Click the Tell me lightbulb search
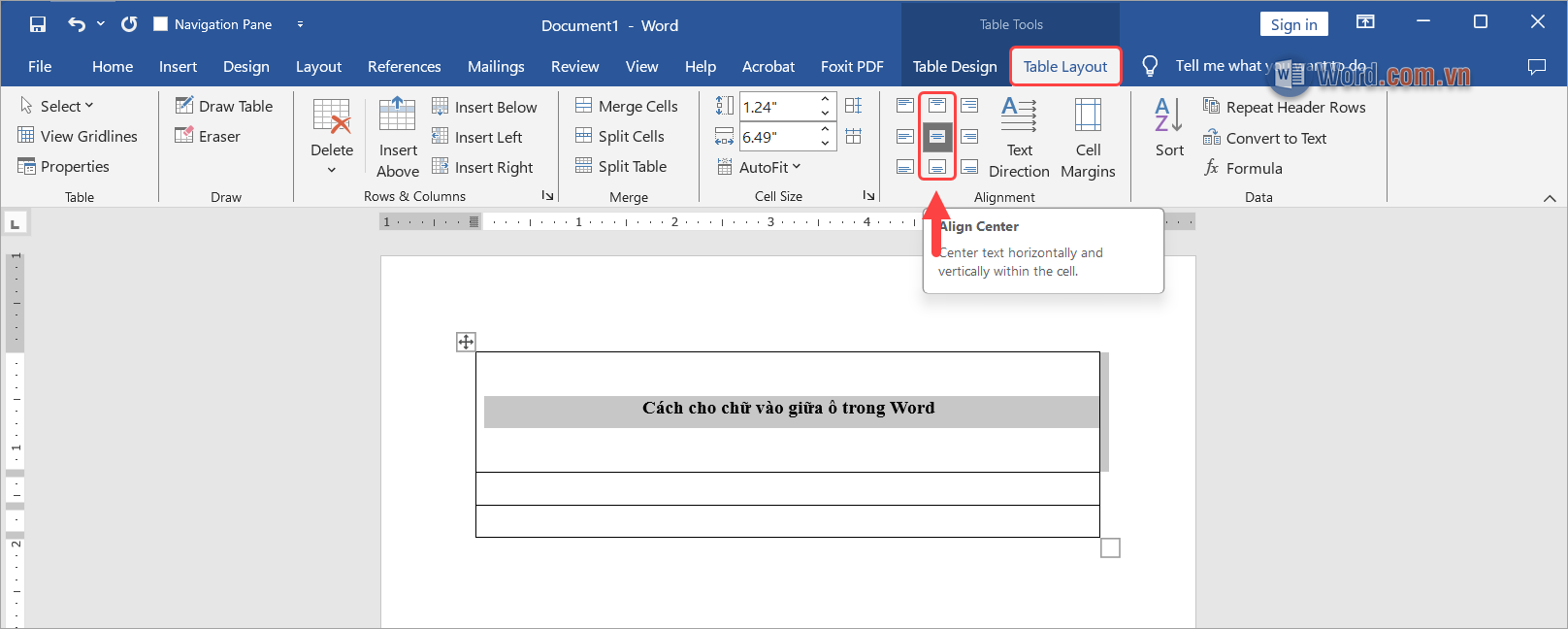The width and height of the screenshot is (1568, 629). tap(1150, 66)
